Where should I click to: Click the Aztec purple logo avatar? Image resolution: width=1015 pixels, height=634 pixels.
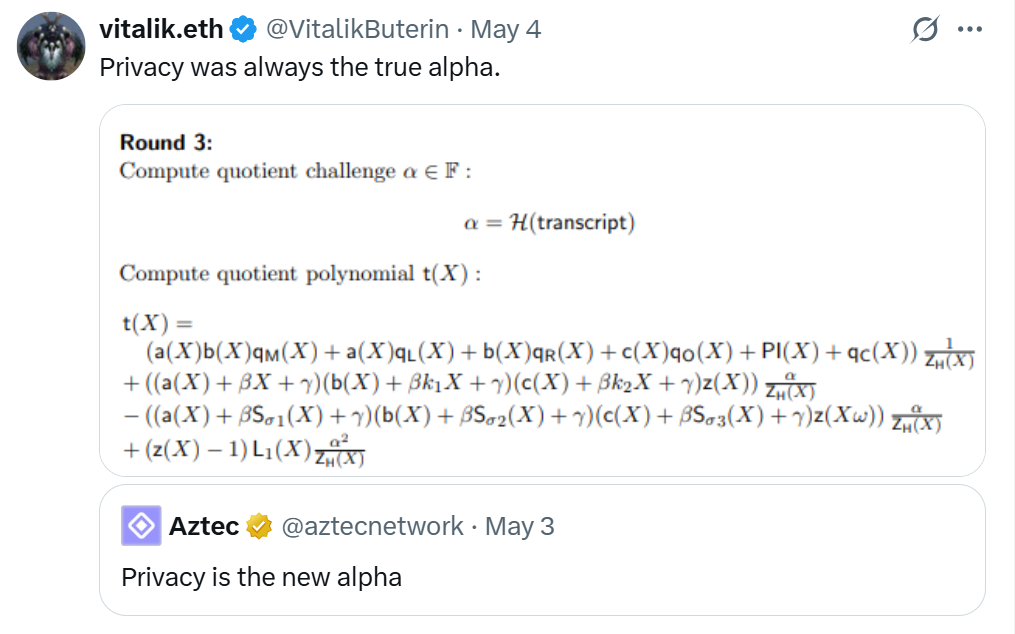[141, 525]
